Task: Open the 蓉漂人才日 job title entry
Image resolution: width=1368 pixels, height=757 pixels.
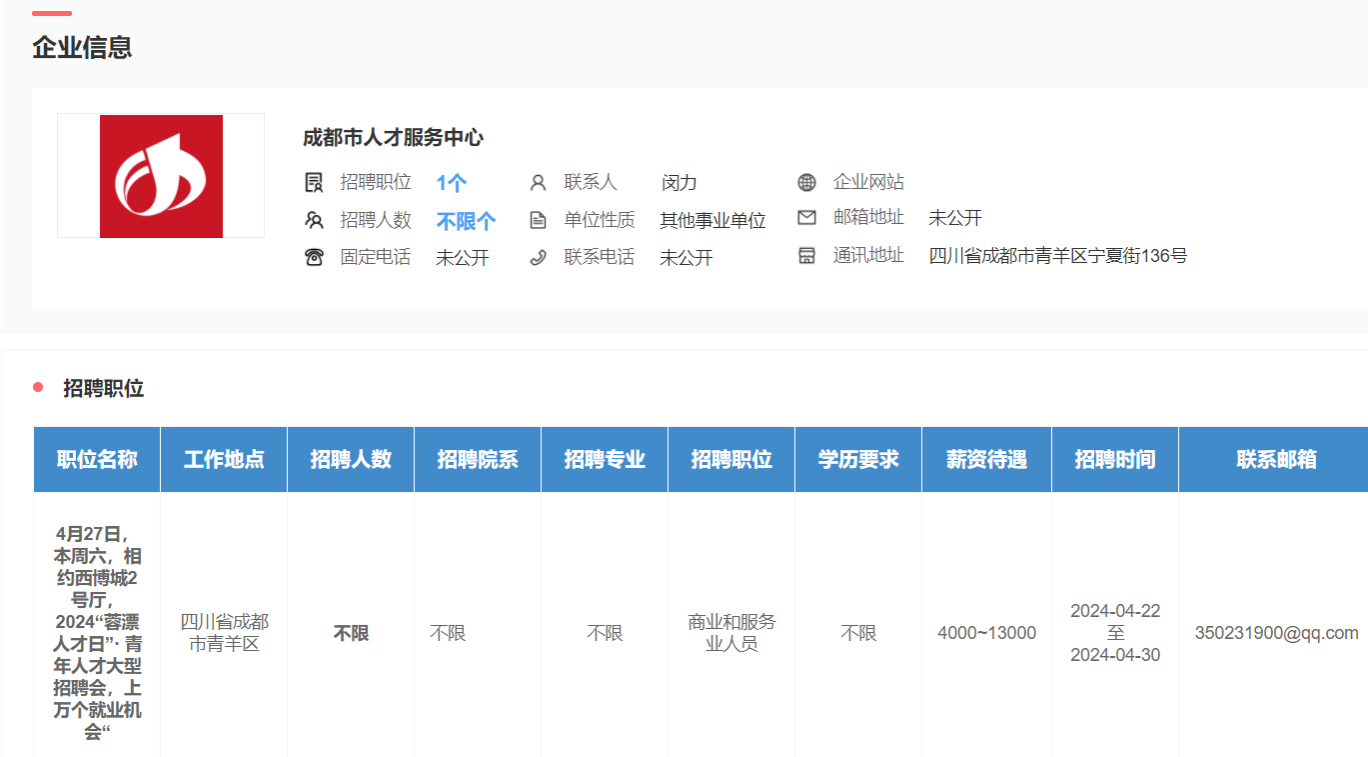Action: coord(97,633)
